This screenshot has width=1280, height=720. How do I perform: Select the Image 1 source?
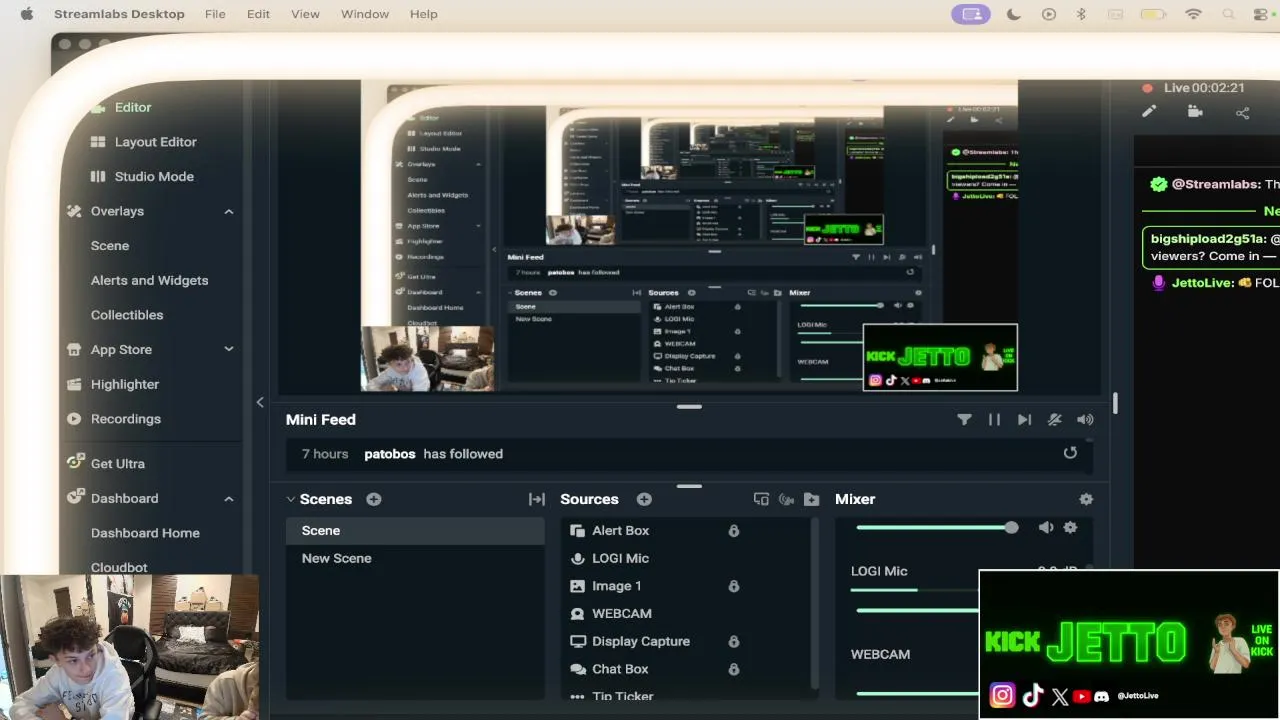[616, 586]
